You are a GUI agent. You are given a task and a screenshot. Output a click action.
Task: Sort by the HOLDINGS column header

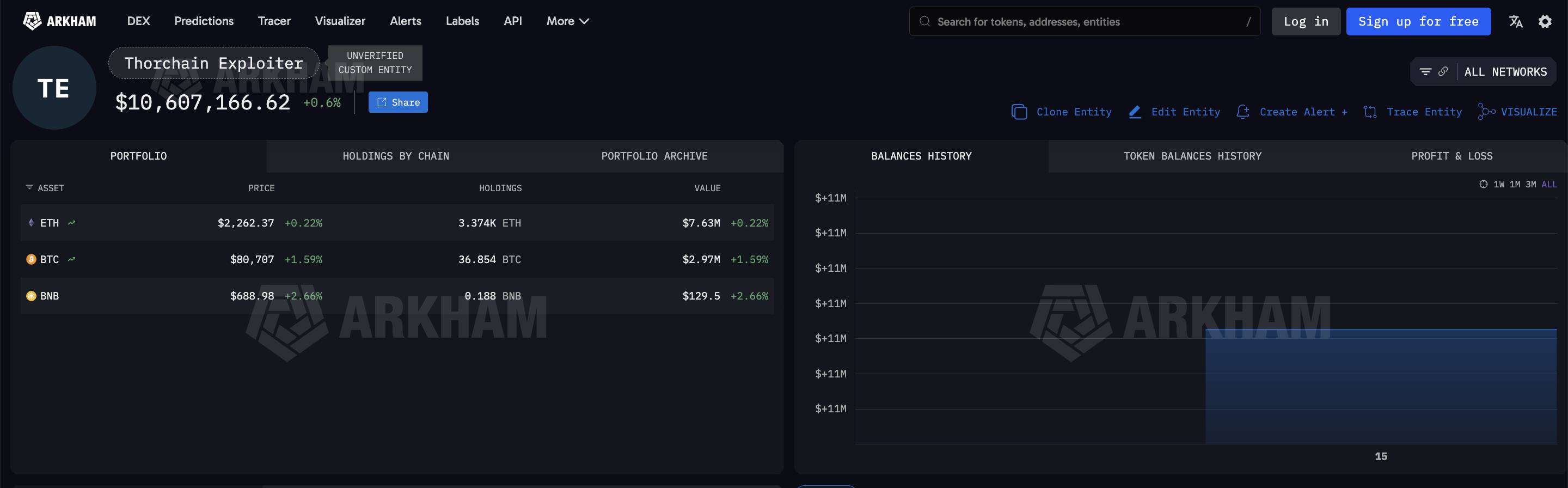coord(500,188)
